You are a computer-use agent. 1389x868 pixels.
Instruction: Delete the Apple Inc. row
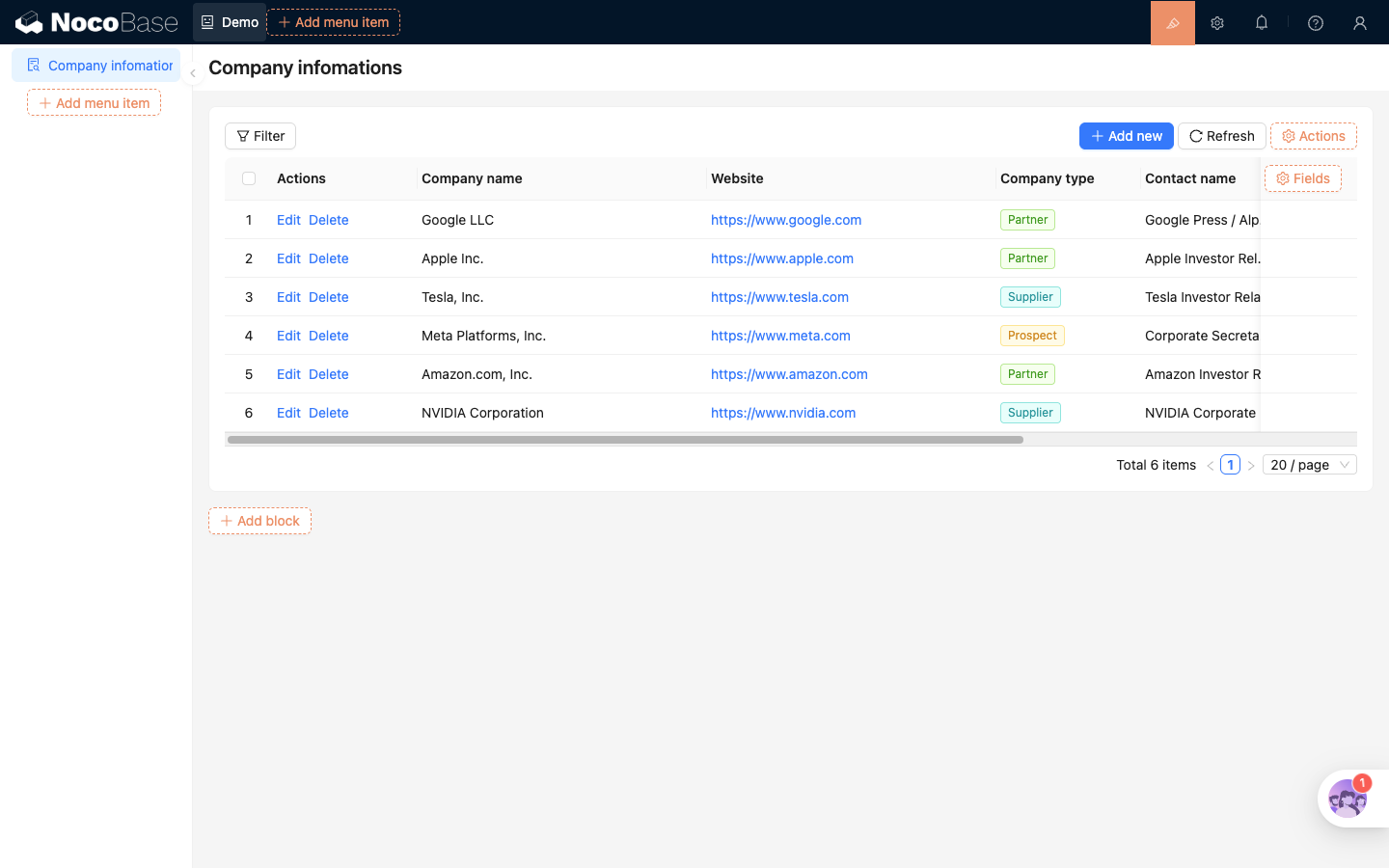329,258
